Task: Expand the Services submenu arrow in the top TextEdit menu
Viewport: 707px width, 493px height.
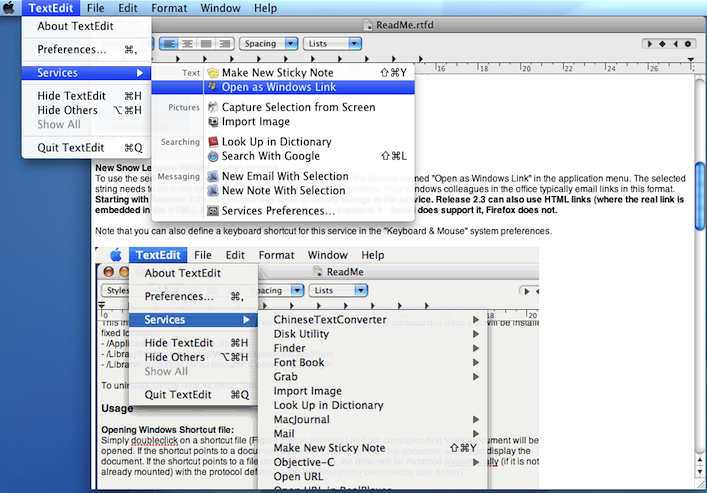Action: (140, 73)
